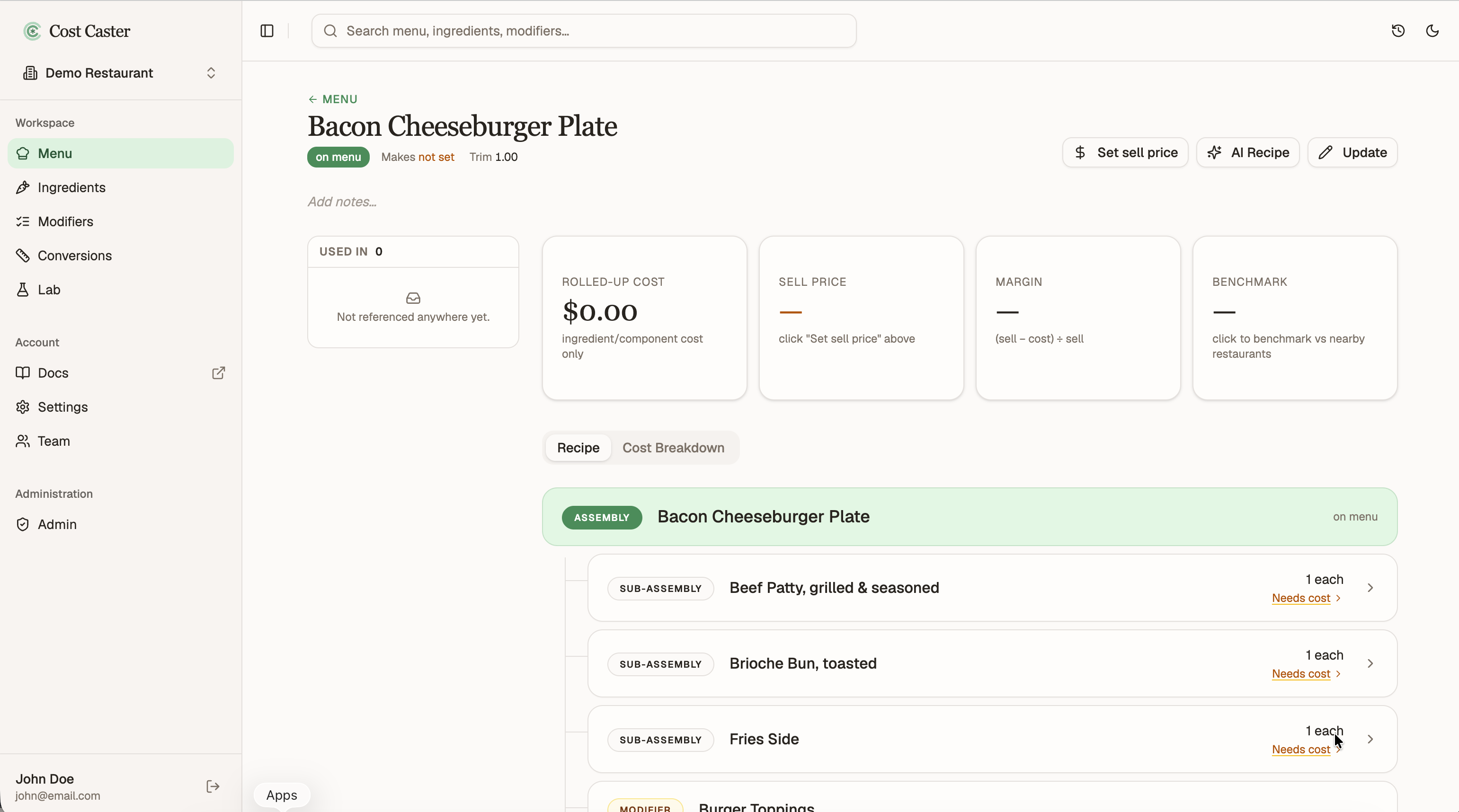This screenshot has width=1459, height=812.
Task: Open Lab in the sidebar
Action: [121, 289]
